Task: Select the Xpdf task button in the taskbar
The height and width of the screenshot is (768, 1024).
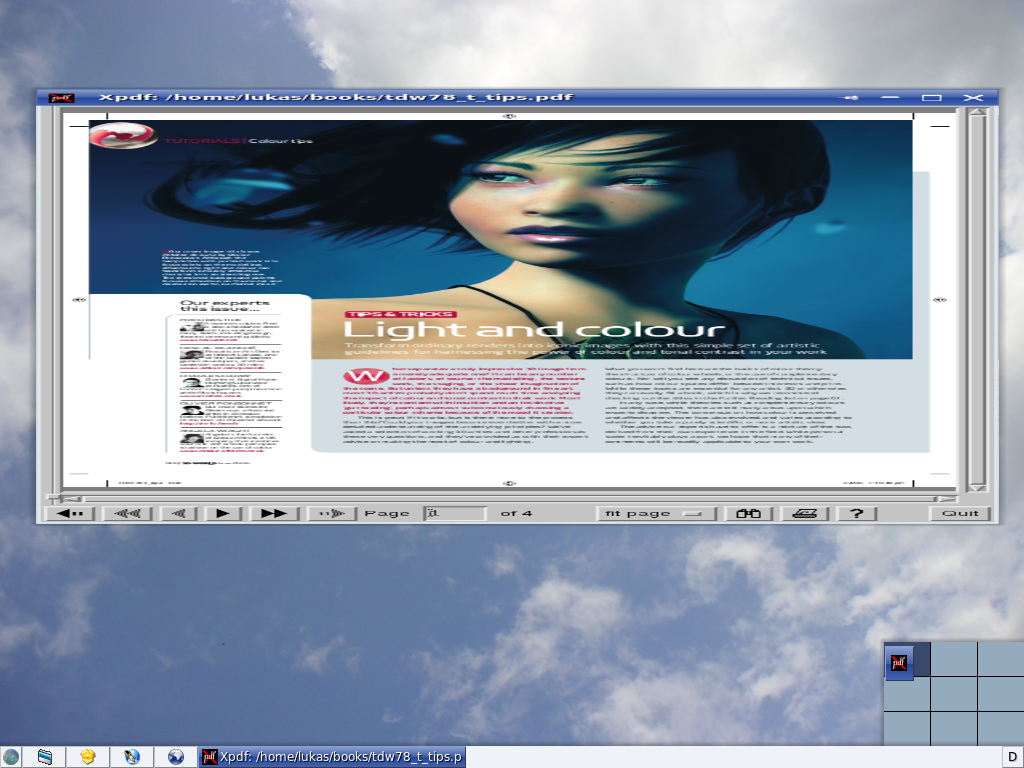Action: 332,757
